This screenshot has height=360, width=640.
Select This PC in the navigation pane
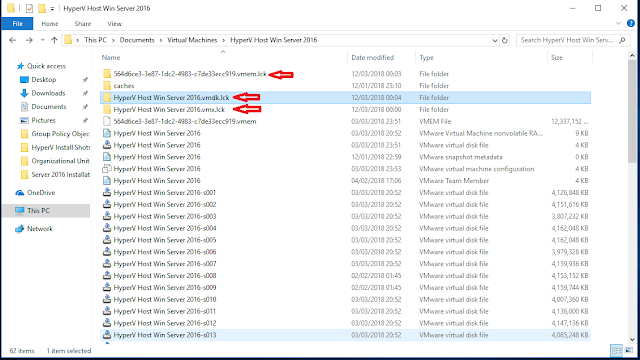pyautogui.click(x=38, y=211)
